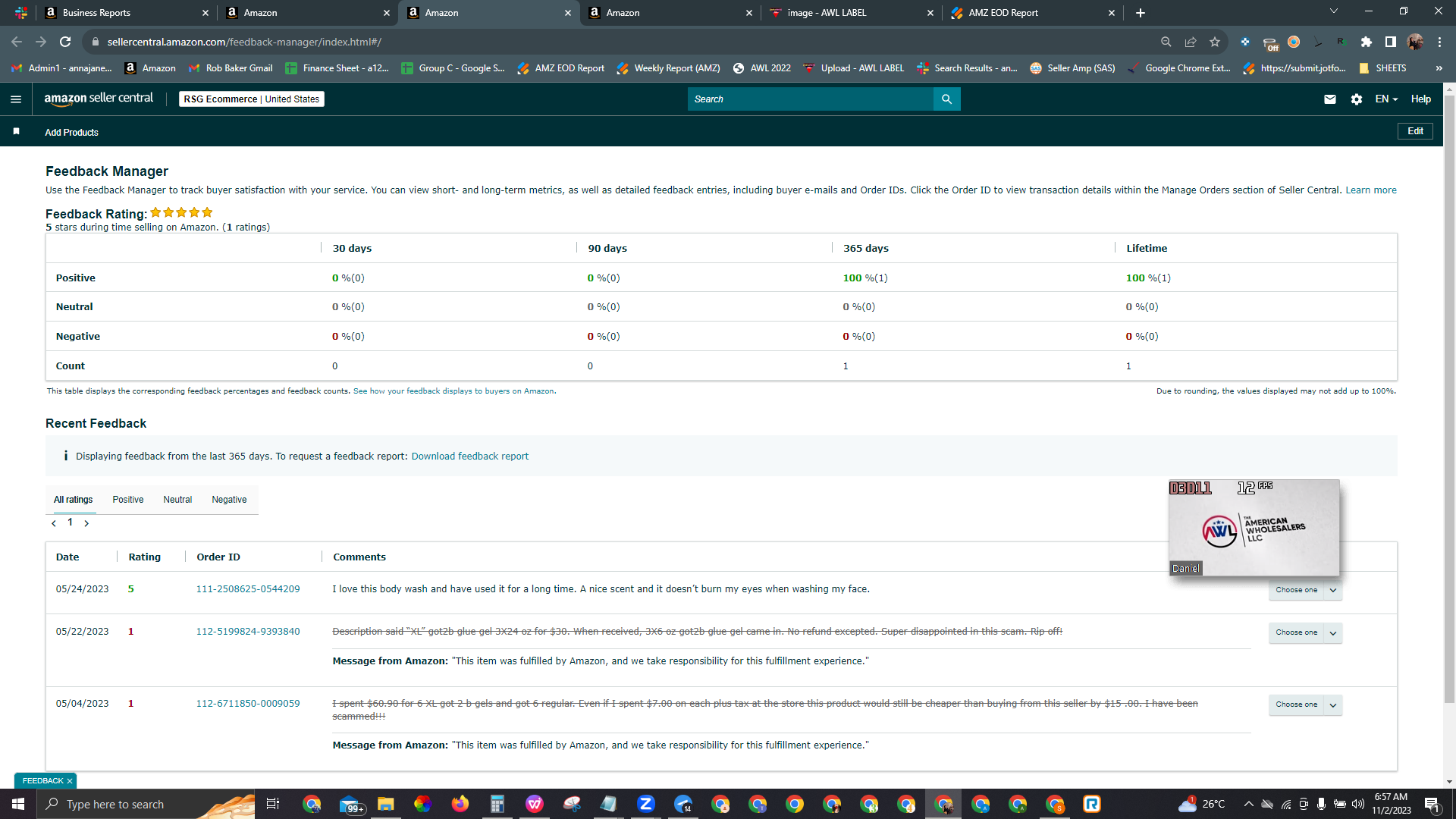Open the Windows Start menu

(18, 804)
